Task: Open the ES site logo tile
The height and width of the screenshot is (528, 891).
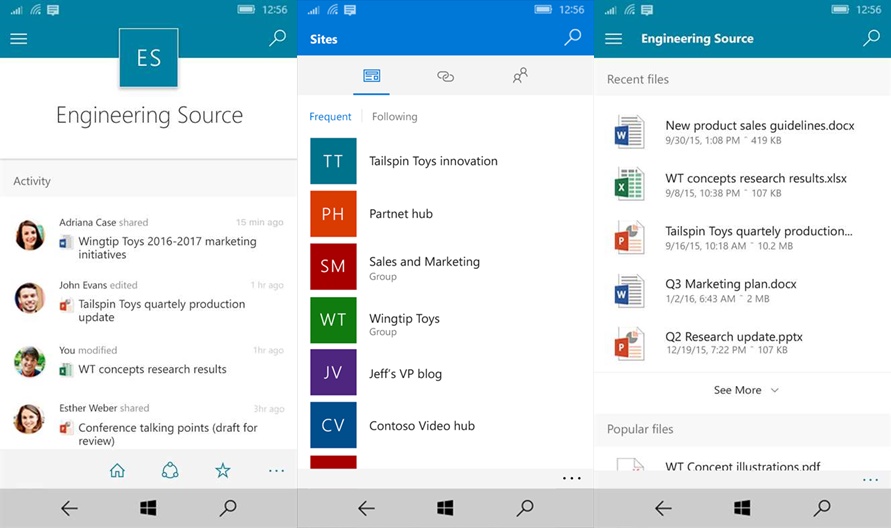Action: pos(149,58)
